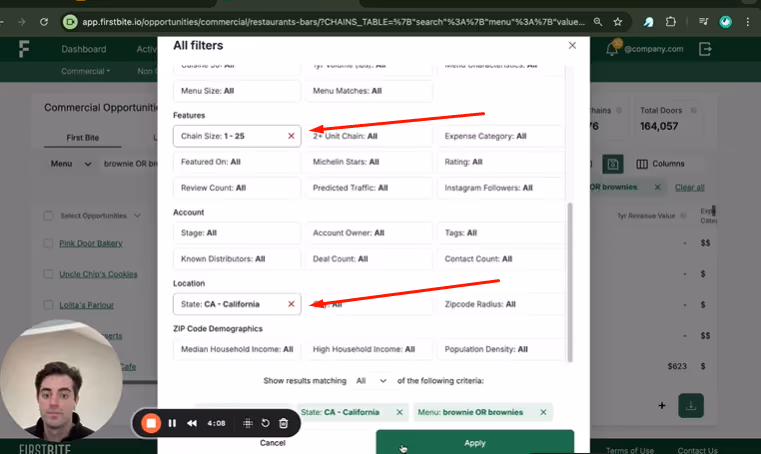Open the browser extensions puzzle icon
This screenshot has width=761, height=454.
pyautogui.click(x=671, y=22)
